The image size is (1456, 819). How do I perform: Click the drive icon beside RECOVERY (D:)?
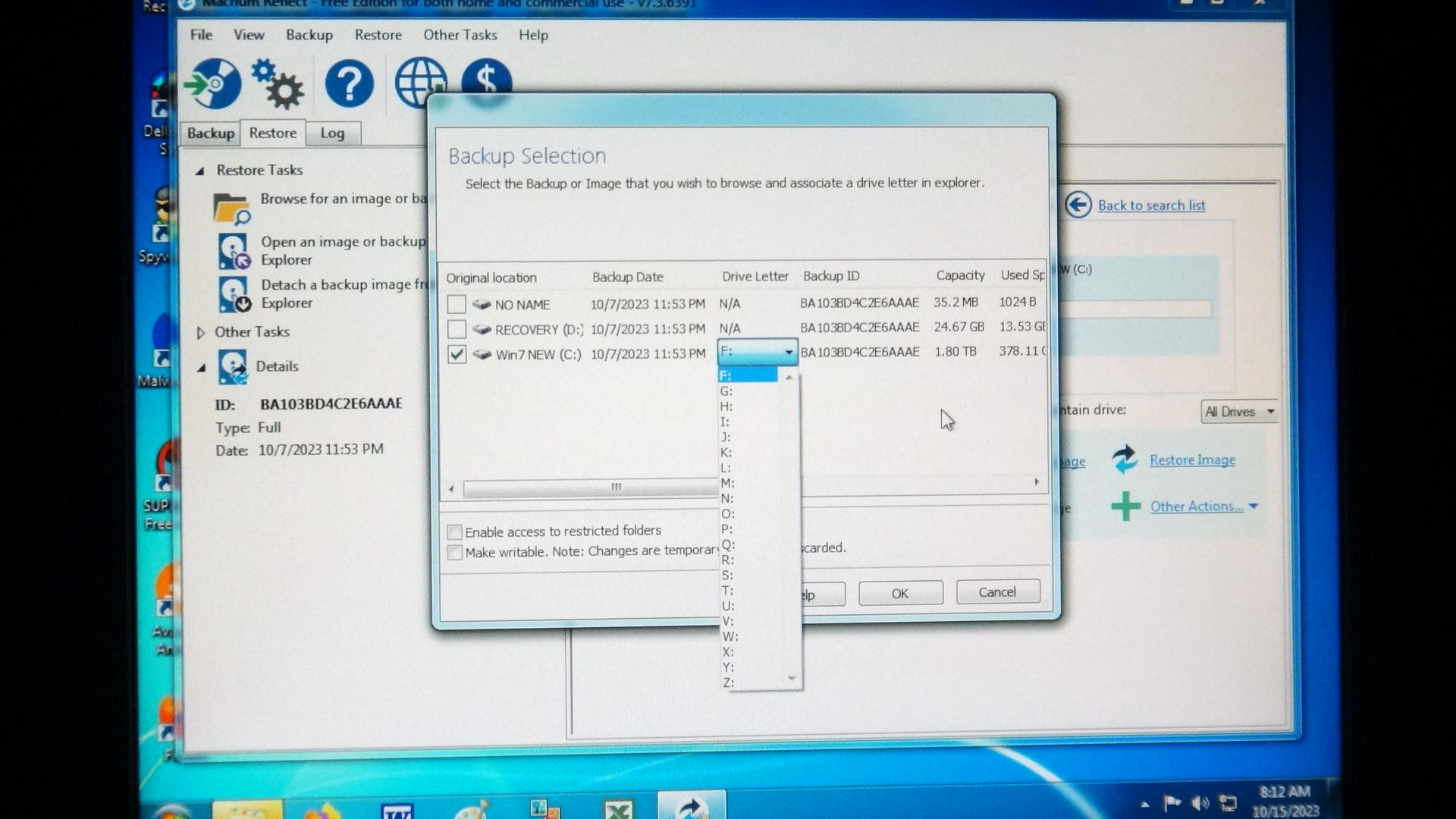point(482,329)
